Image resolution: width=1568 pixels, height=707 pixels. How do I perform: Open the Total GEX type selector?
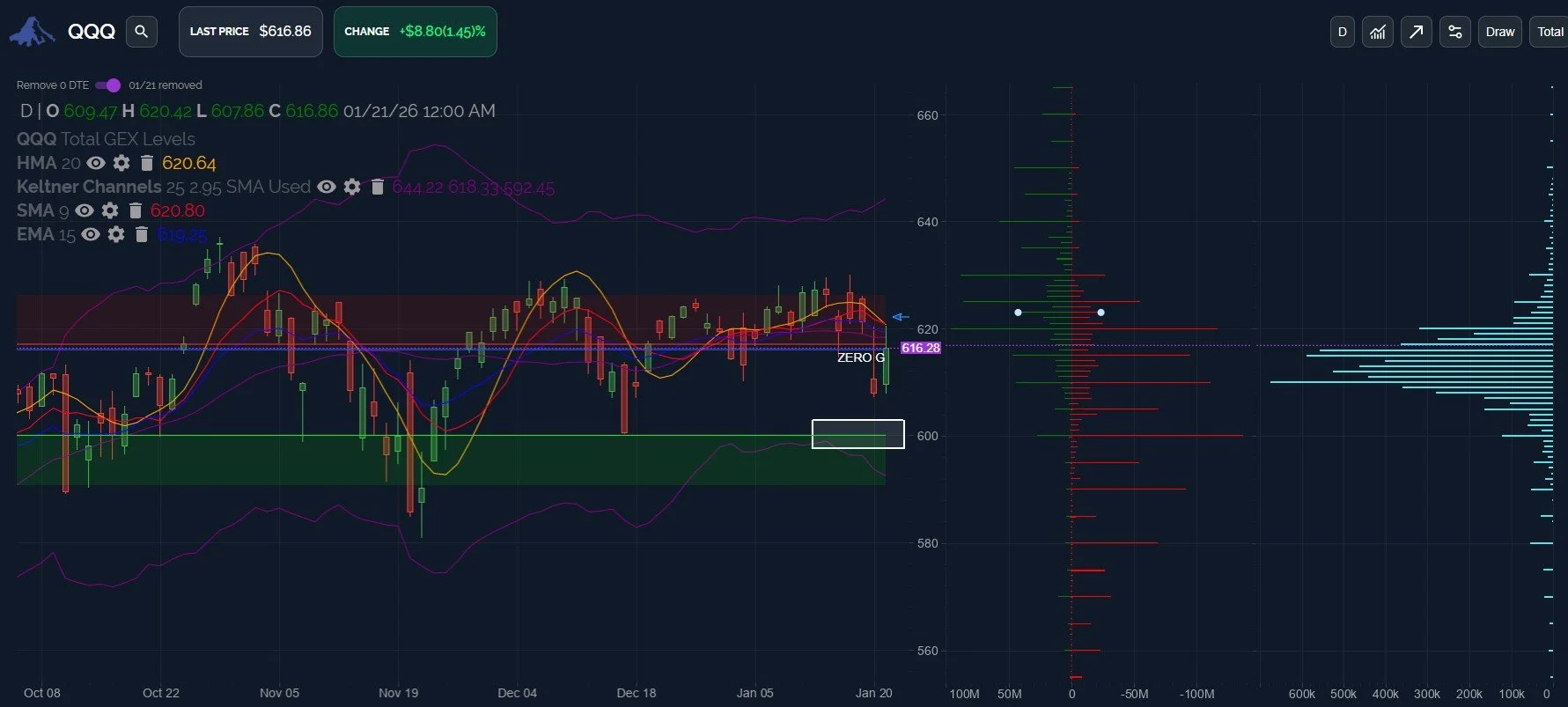point(1550,32)
